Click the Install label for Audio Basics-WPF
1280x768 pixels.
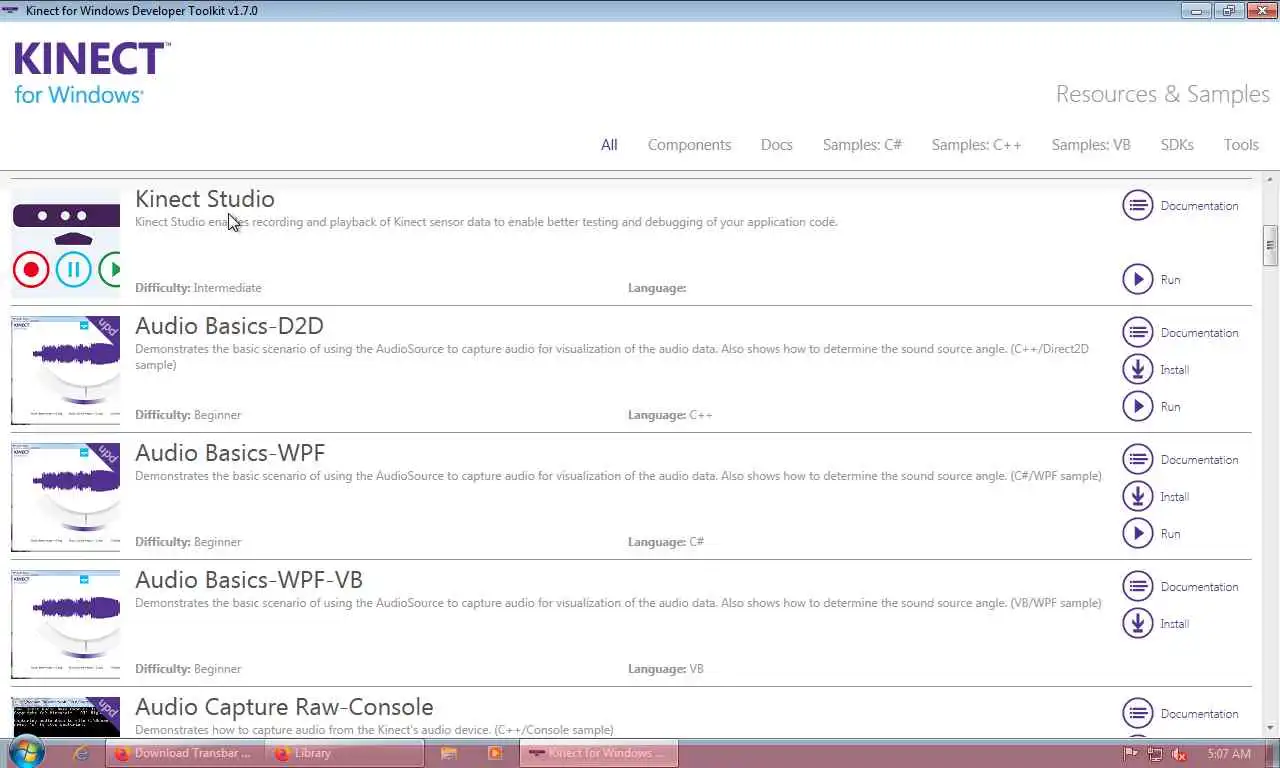point(1174,497)
